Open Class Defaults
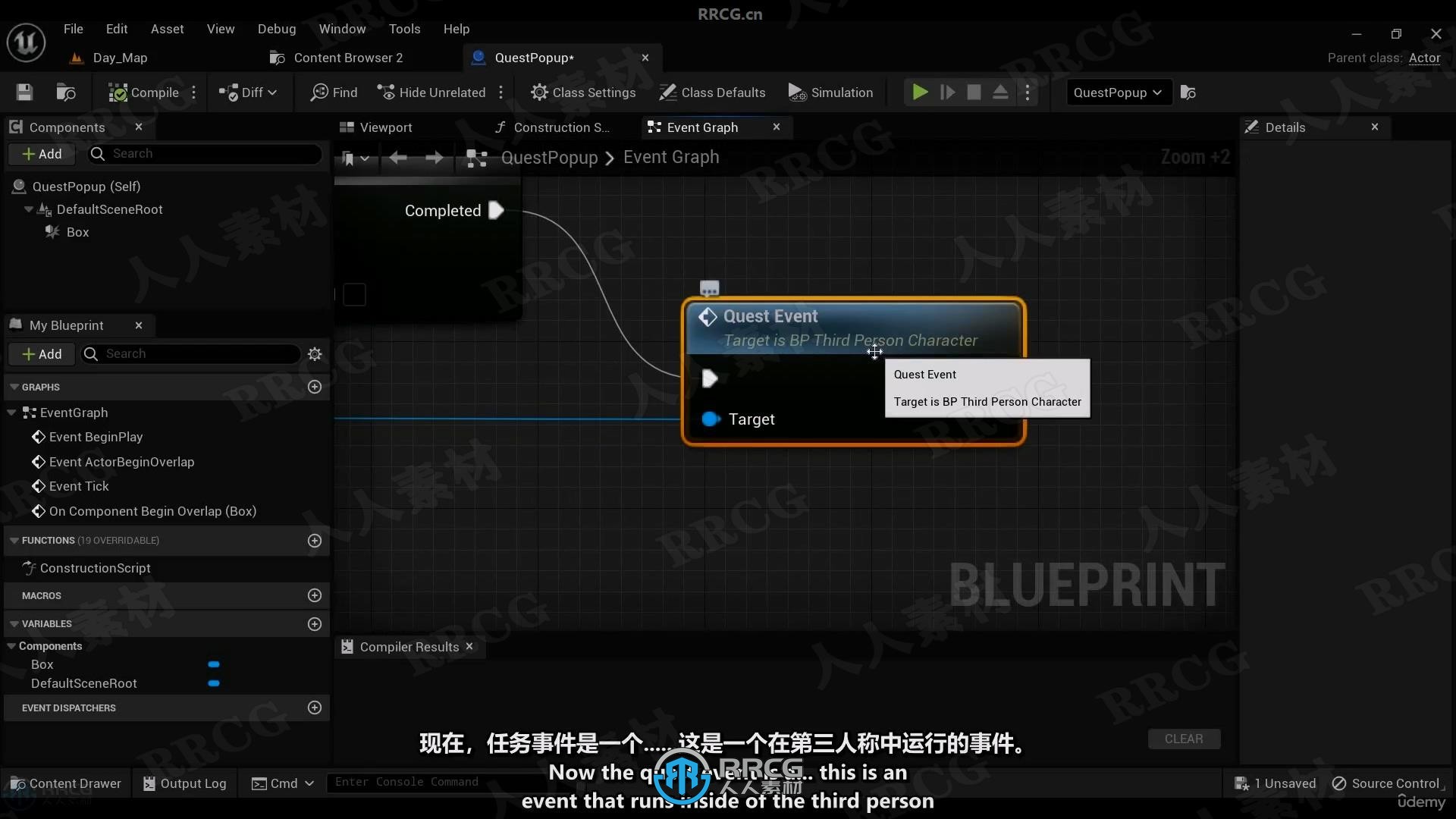1456x819 pixels. tap(712, 93)
